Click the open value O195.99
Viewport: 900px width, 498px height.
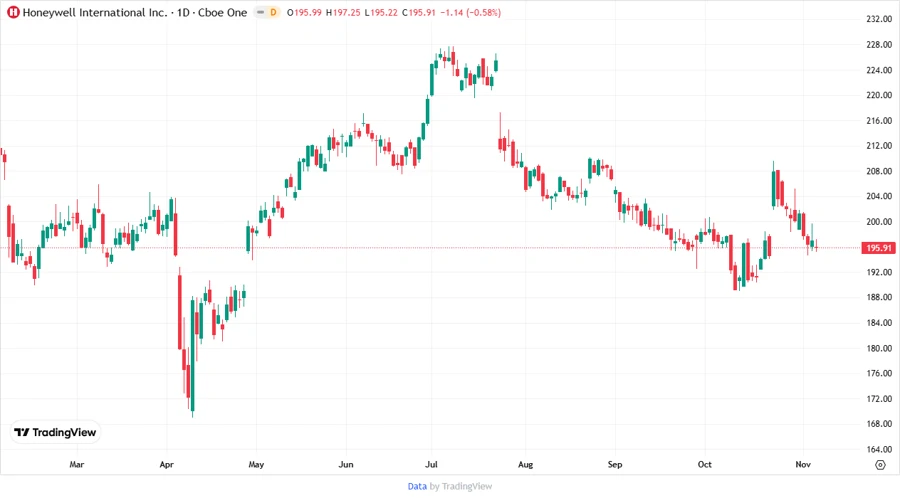[304, 13]
